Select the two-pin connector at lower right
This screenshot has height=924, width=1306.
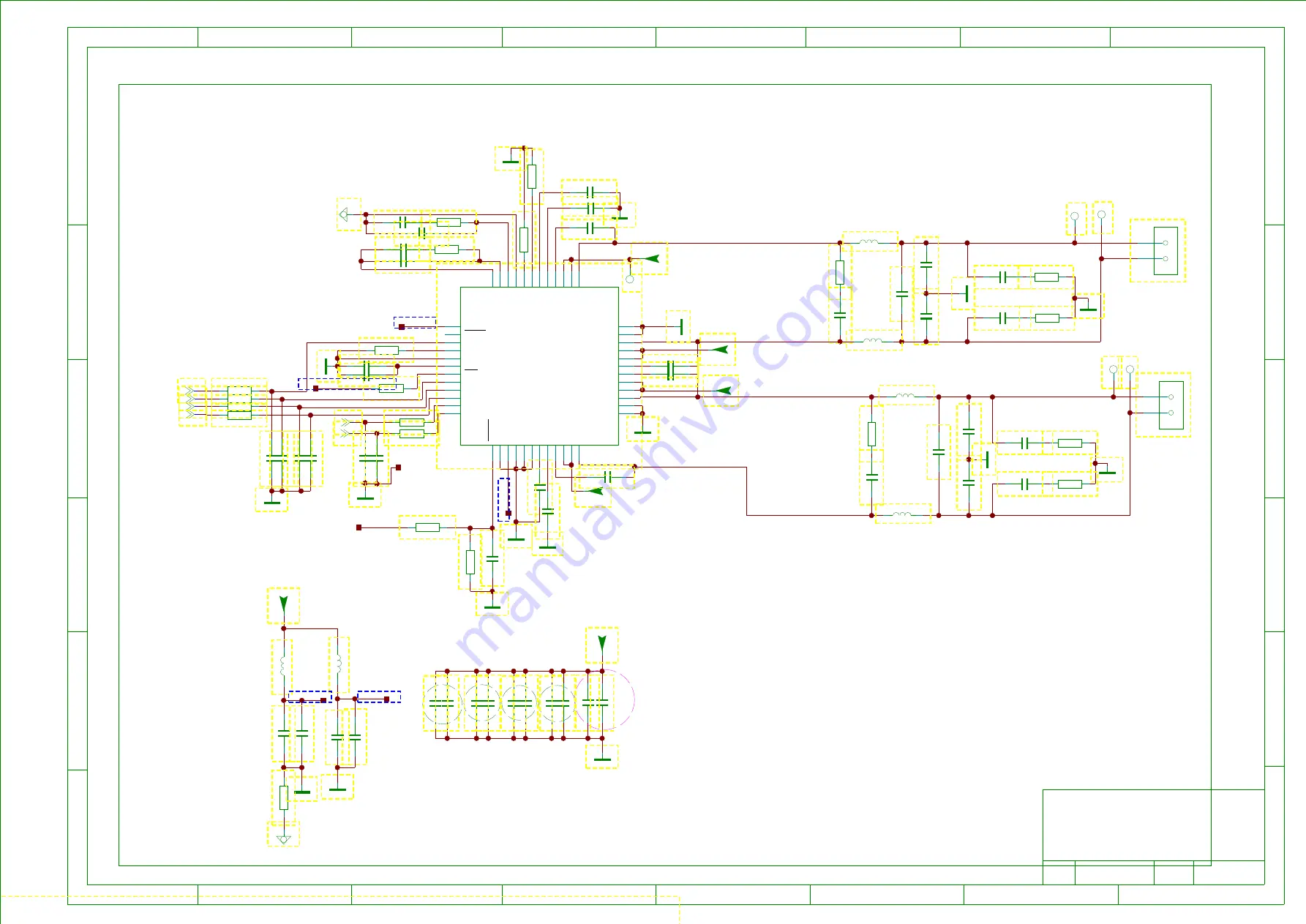pos(1171,405)
